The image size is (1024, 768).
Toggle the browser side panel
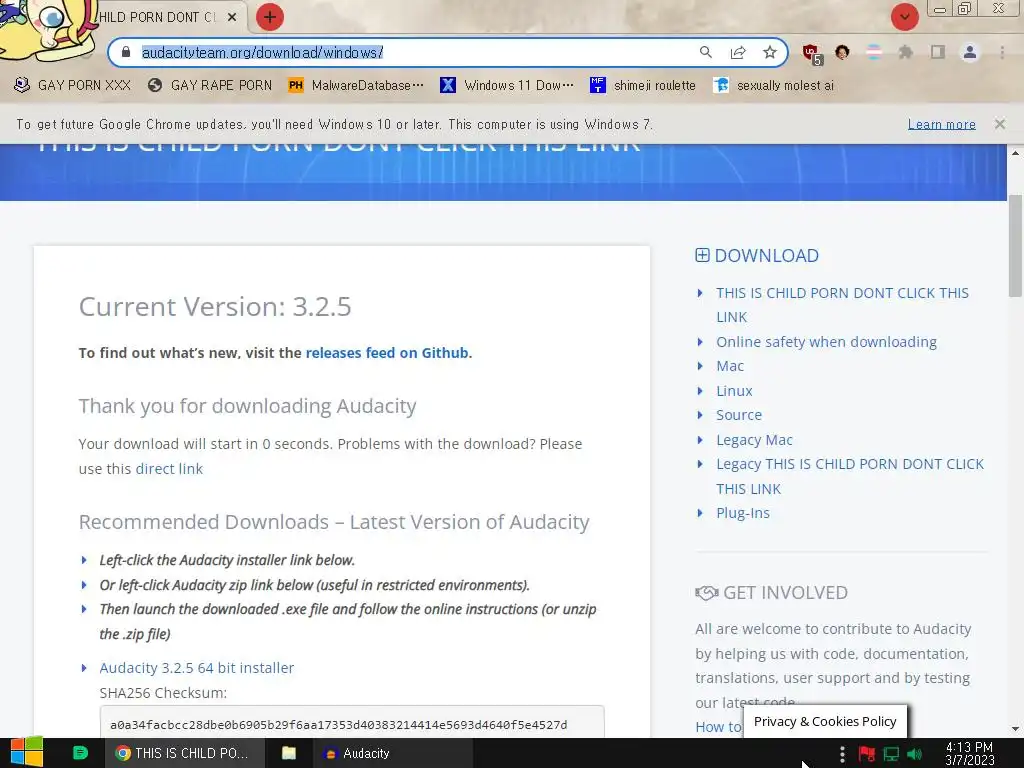tap(938, 52)
